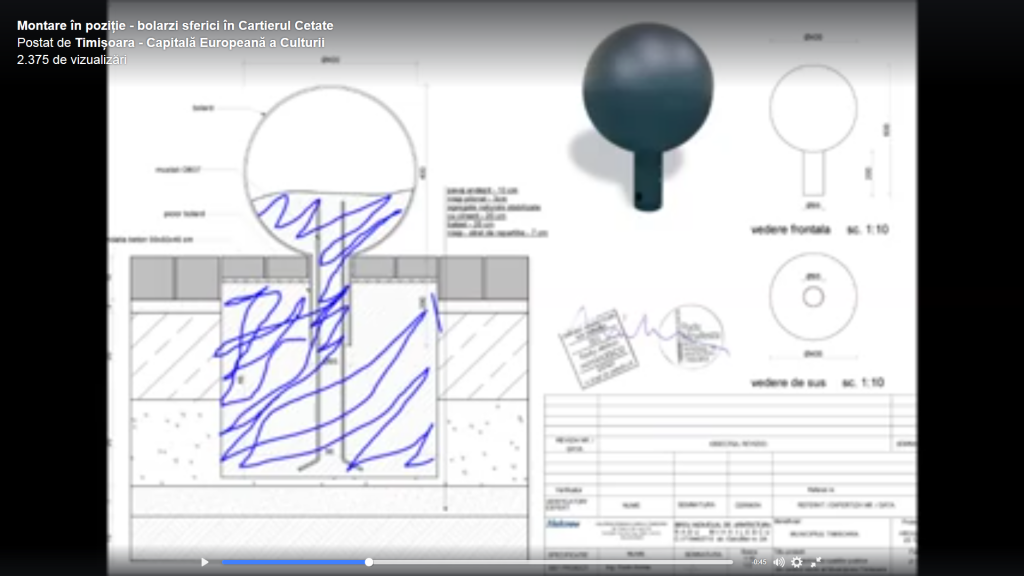Screen dimensions: 1024x576
Task: Click the vedere frontală drawing label
Action: 790,230
